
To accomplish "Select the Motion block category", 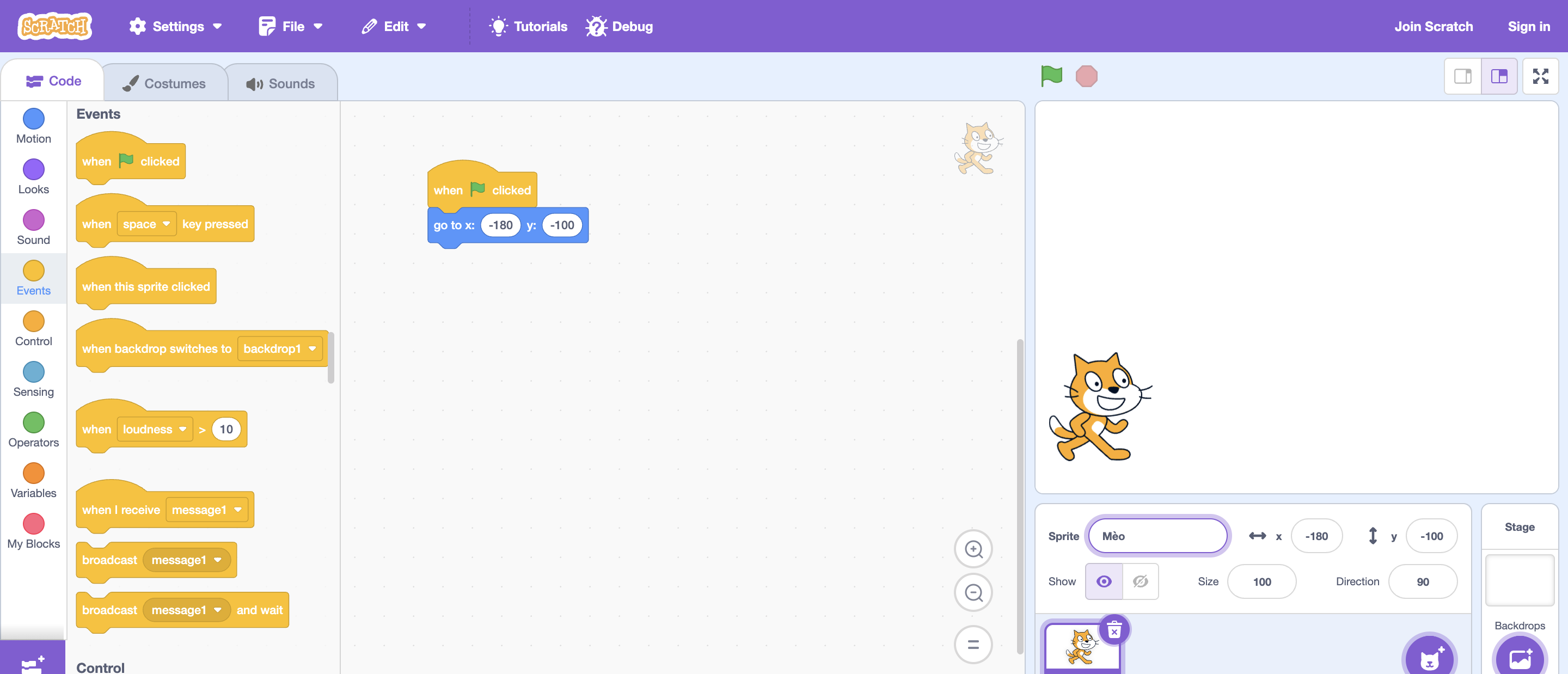I will [33, 126].
